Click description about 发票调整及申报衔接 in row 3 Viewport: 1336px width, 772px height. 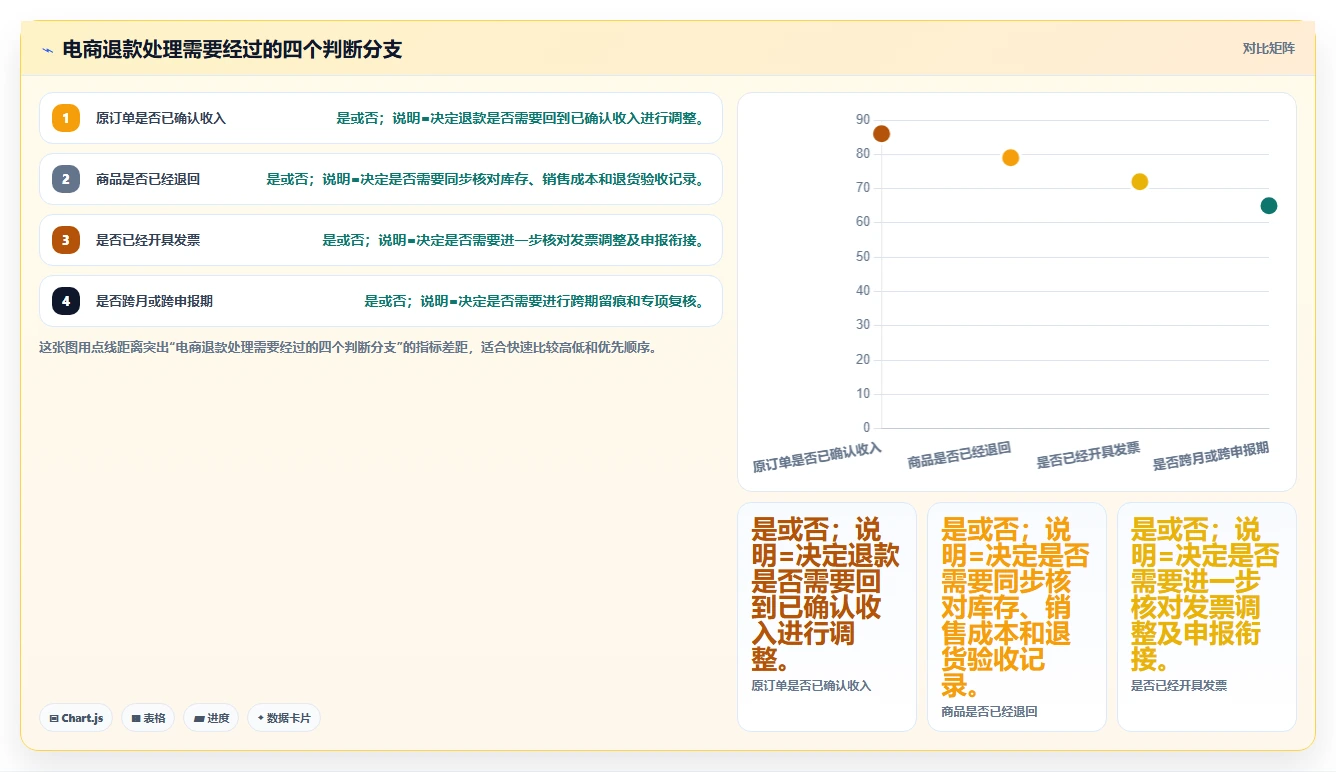(515, 240)
